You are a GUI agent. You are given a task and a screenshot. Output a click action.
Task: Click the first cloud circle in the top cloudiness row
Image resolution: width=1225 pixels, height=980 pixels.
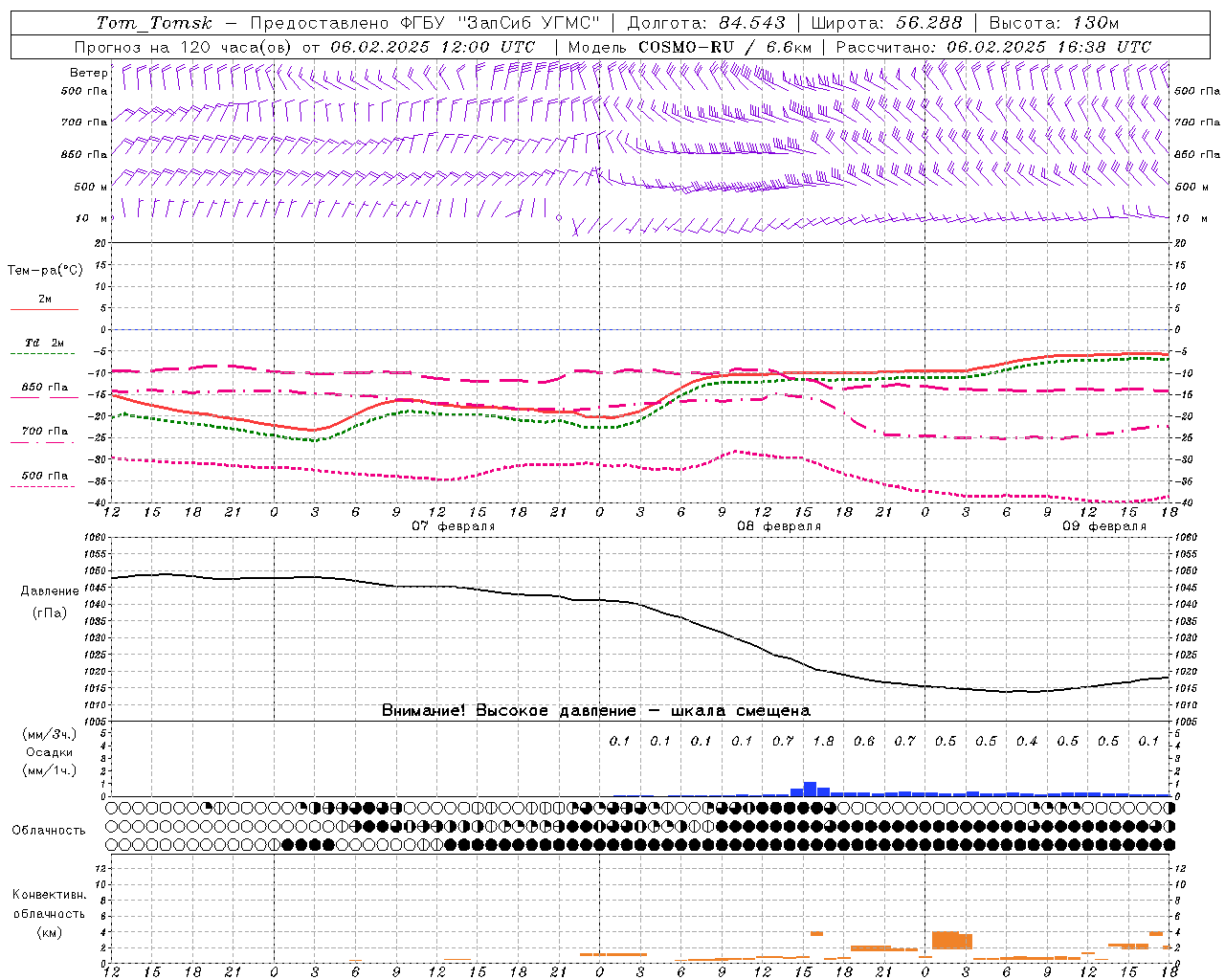[112, 808]
